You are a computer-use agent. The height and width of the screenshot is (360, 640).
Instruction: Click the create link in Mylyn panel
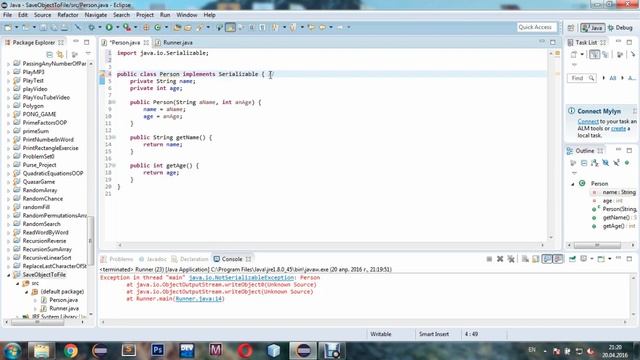point(618,129)
